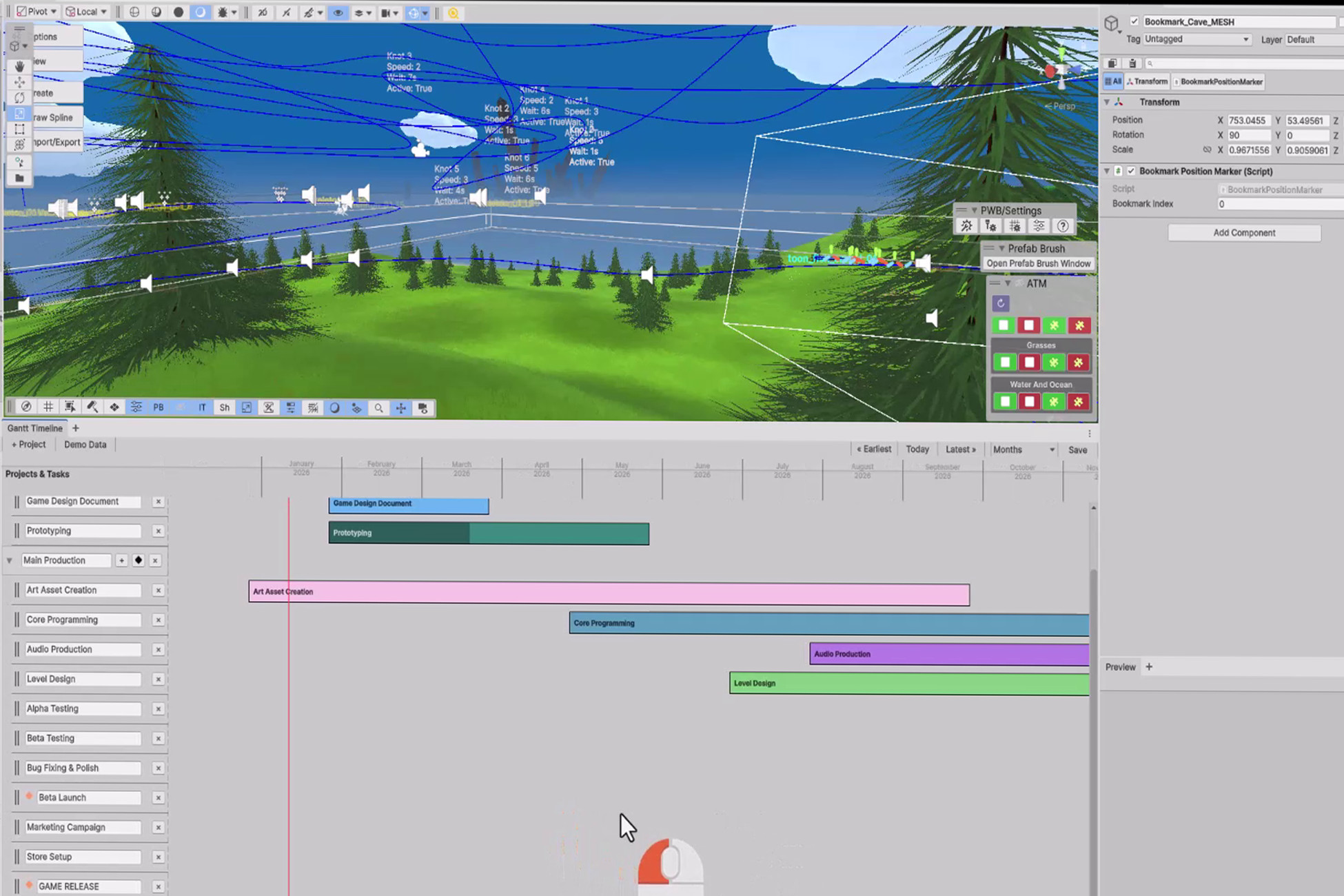The width and height of the screenshot is (1344, 896).
Task: Open the Pivot dropdown
Action: [37, 12]
